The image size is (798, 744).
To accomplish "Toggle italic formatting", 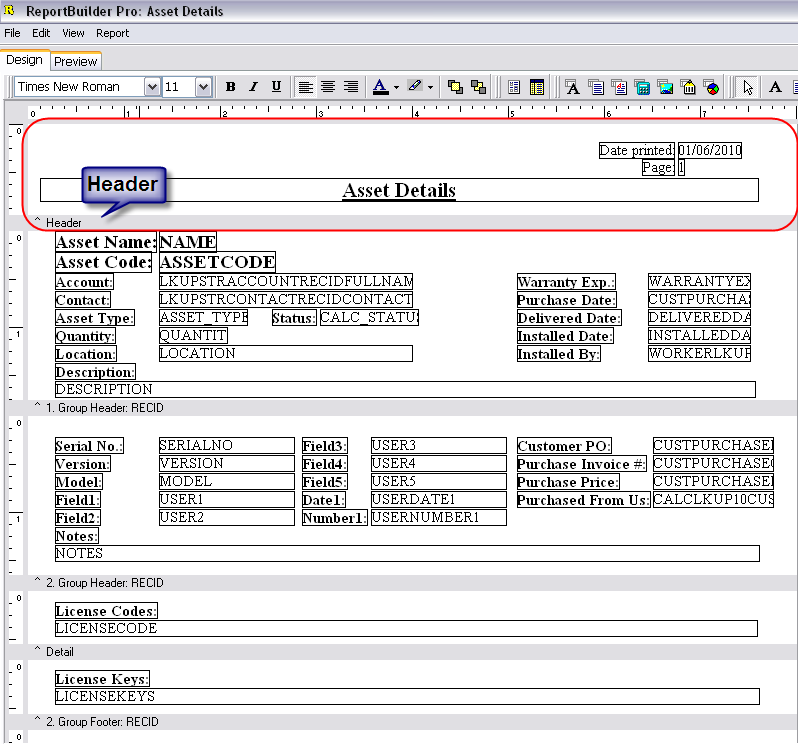I will coord(253,87).
